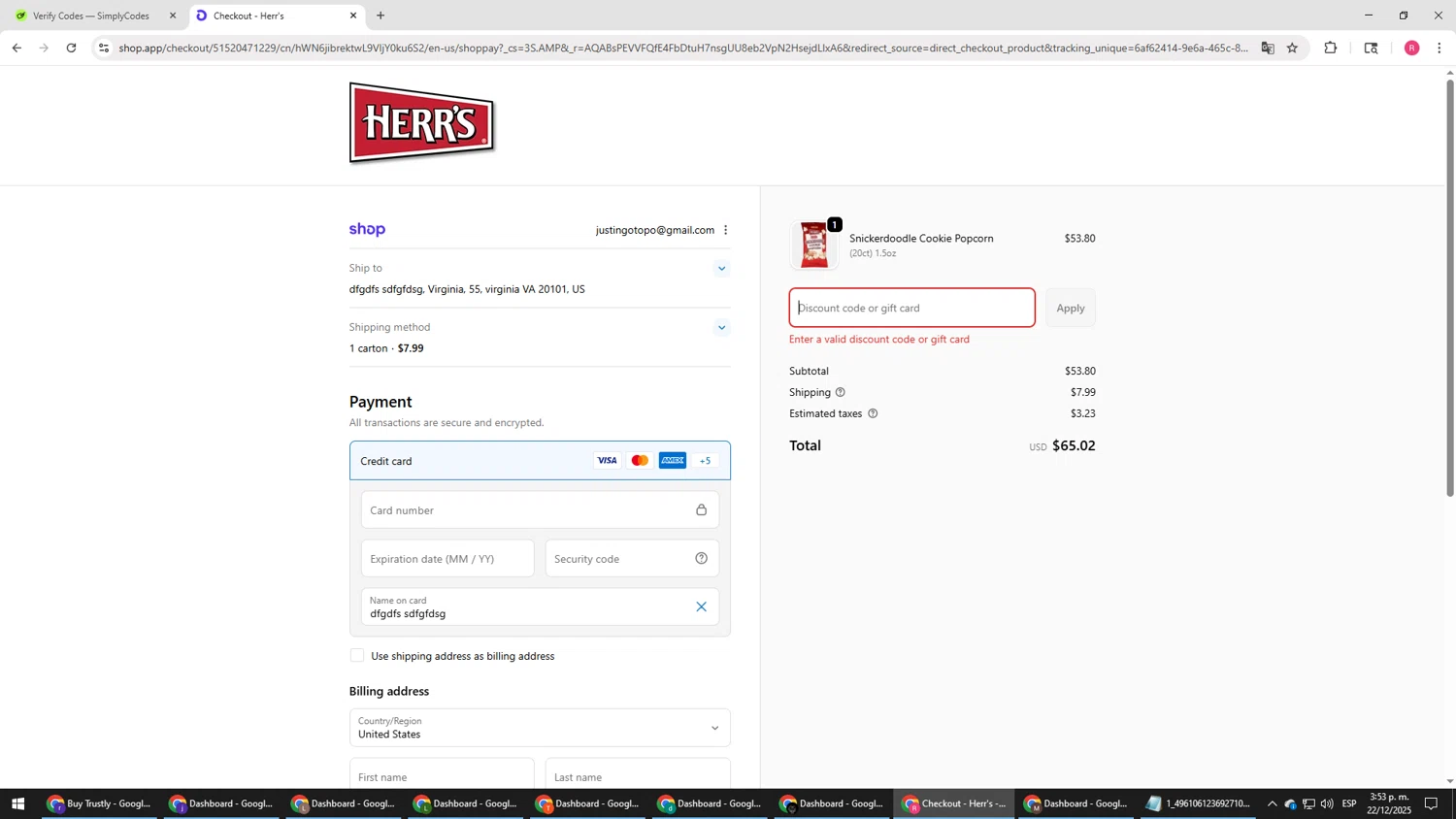Click the Mastercard icon
This screenshot has width=1456, height=819.
tap(640, 461)
